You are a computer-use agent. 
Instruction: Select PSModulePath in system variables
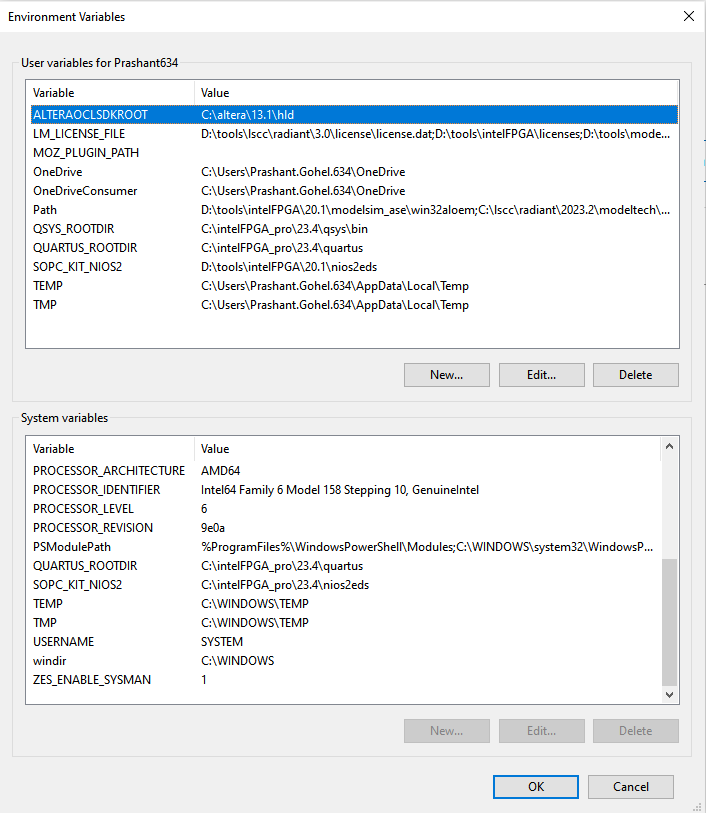pos(73,547)
